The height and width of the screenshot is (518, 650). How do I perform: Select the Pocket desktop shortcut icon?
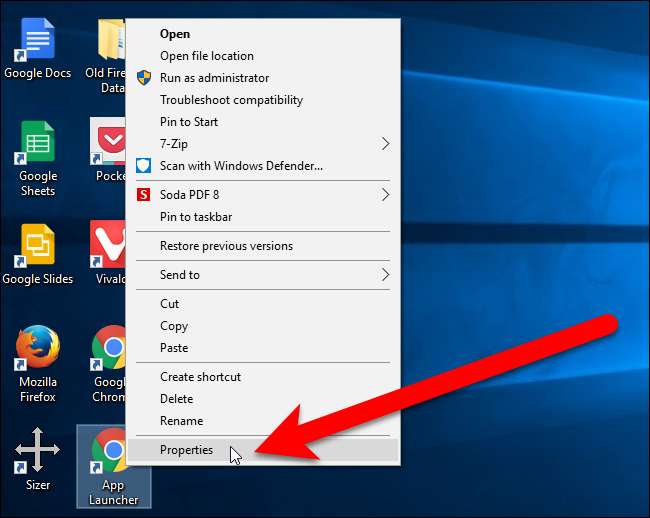(x=108, y=141)
